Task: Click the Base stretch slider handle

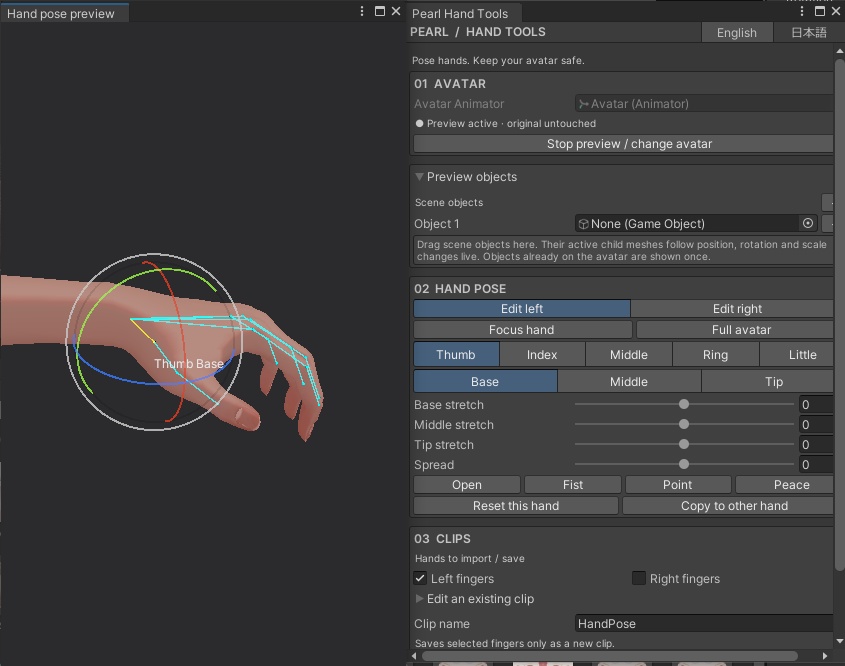Action: [684, 404]
